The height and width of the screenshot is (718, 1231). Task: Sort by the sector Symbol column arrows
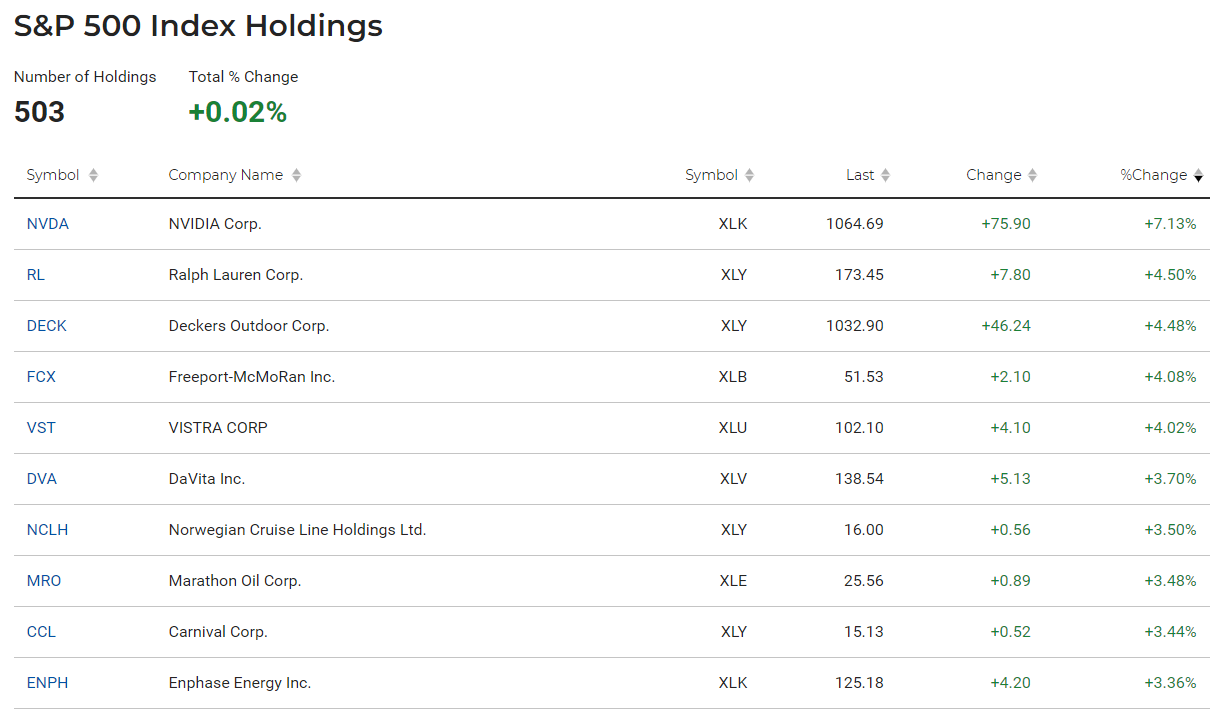[750, 175]
